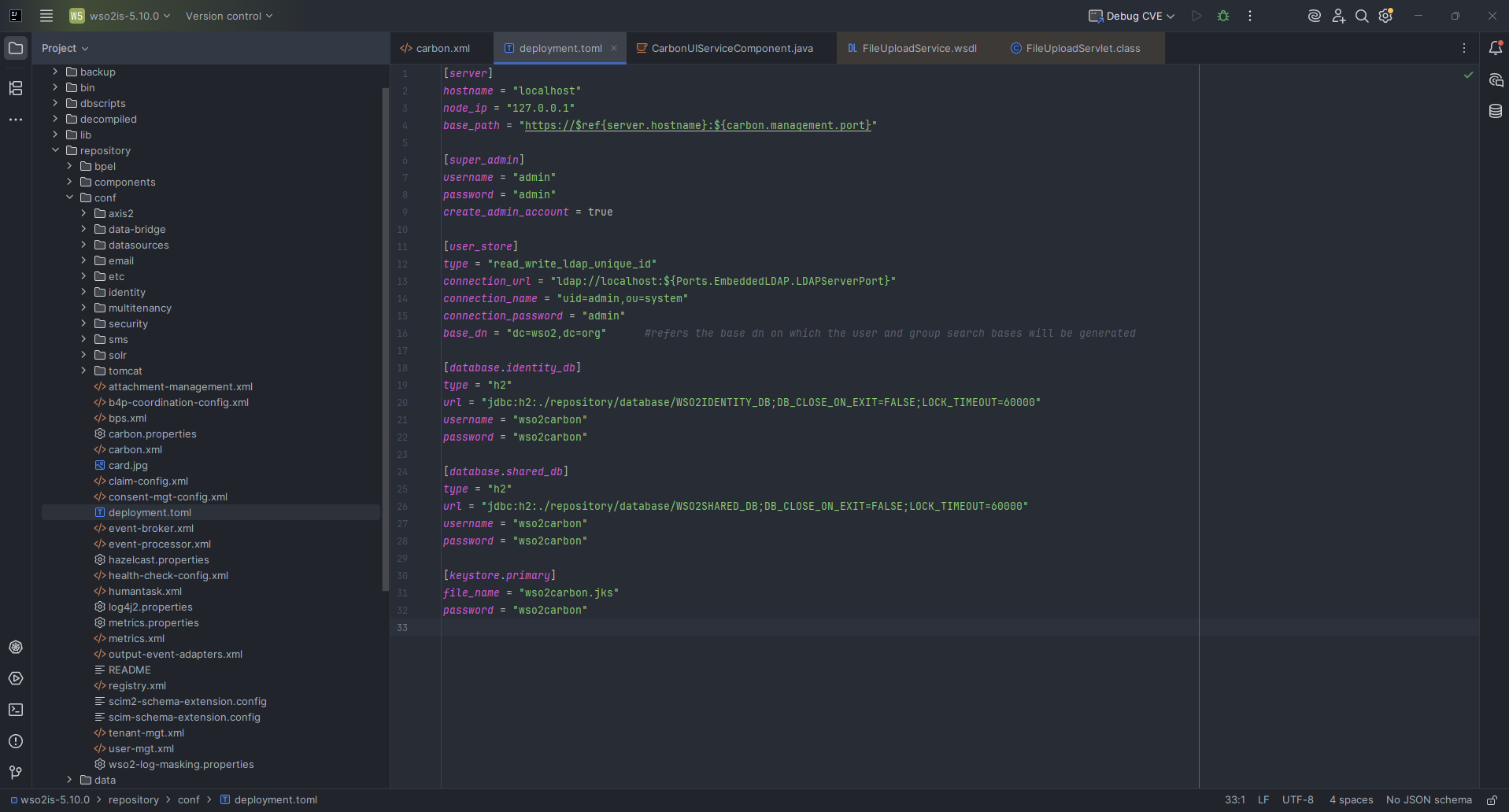Open the Structure tool window icon
The image size is (1509, 812).
coord(16,88)
